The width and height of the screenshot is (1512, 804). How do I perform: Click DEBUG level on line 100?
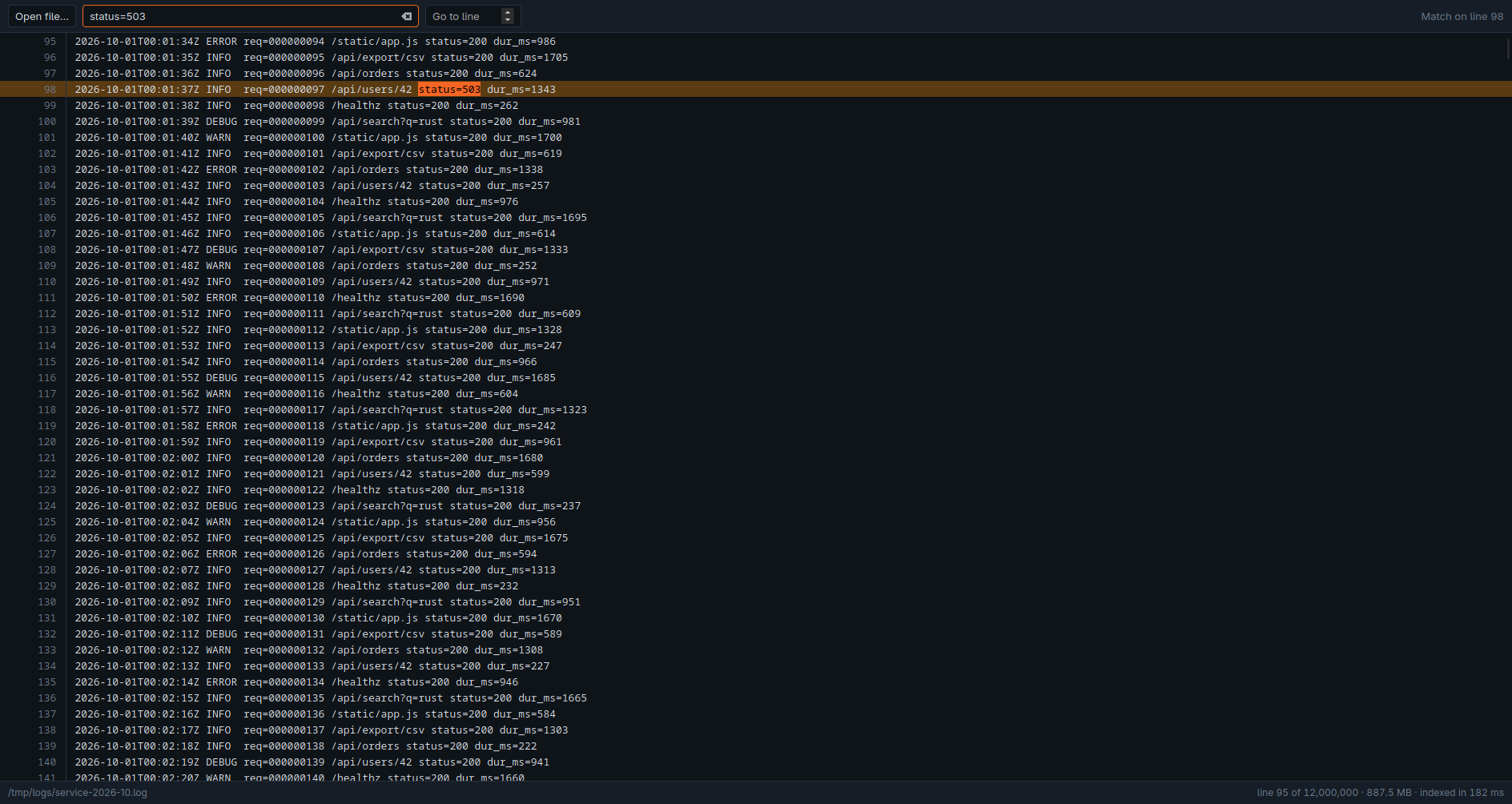click(222, 122)
